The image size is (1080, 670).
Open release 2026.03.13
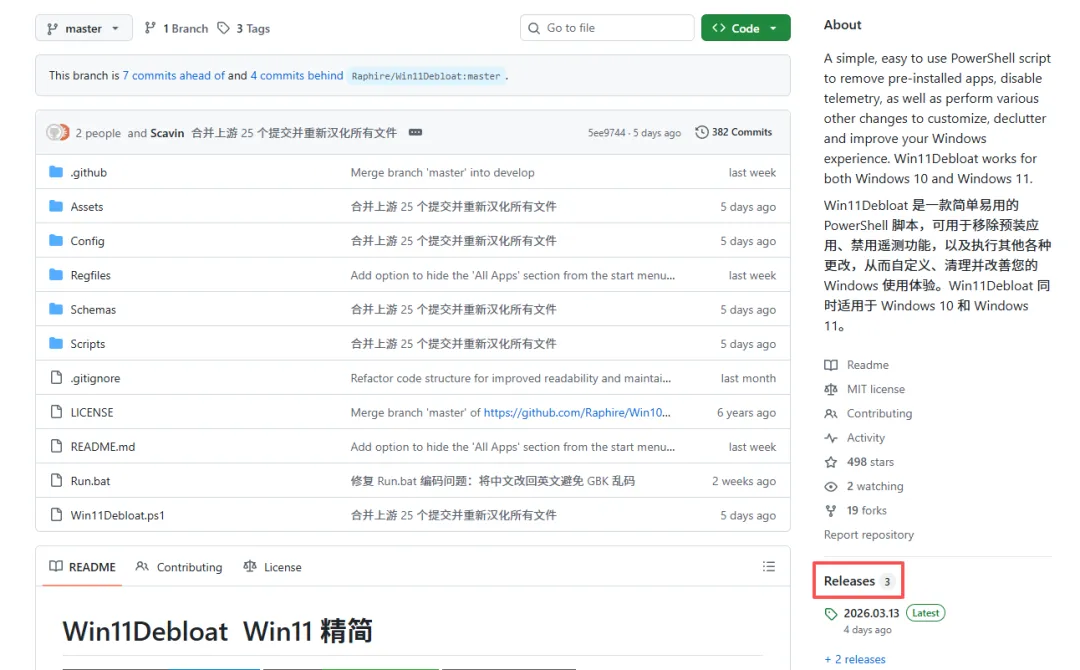(871, 613)
